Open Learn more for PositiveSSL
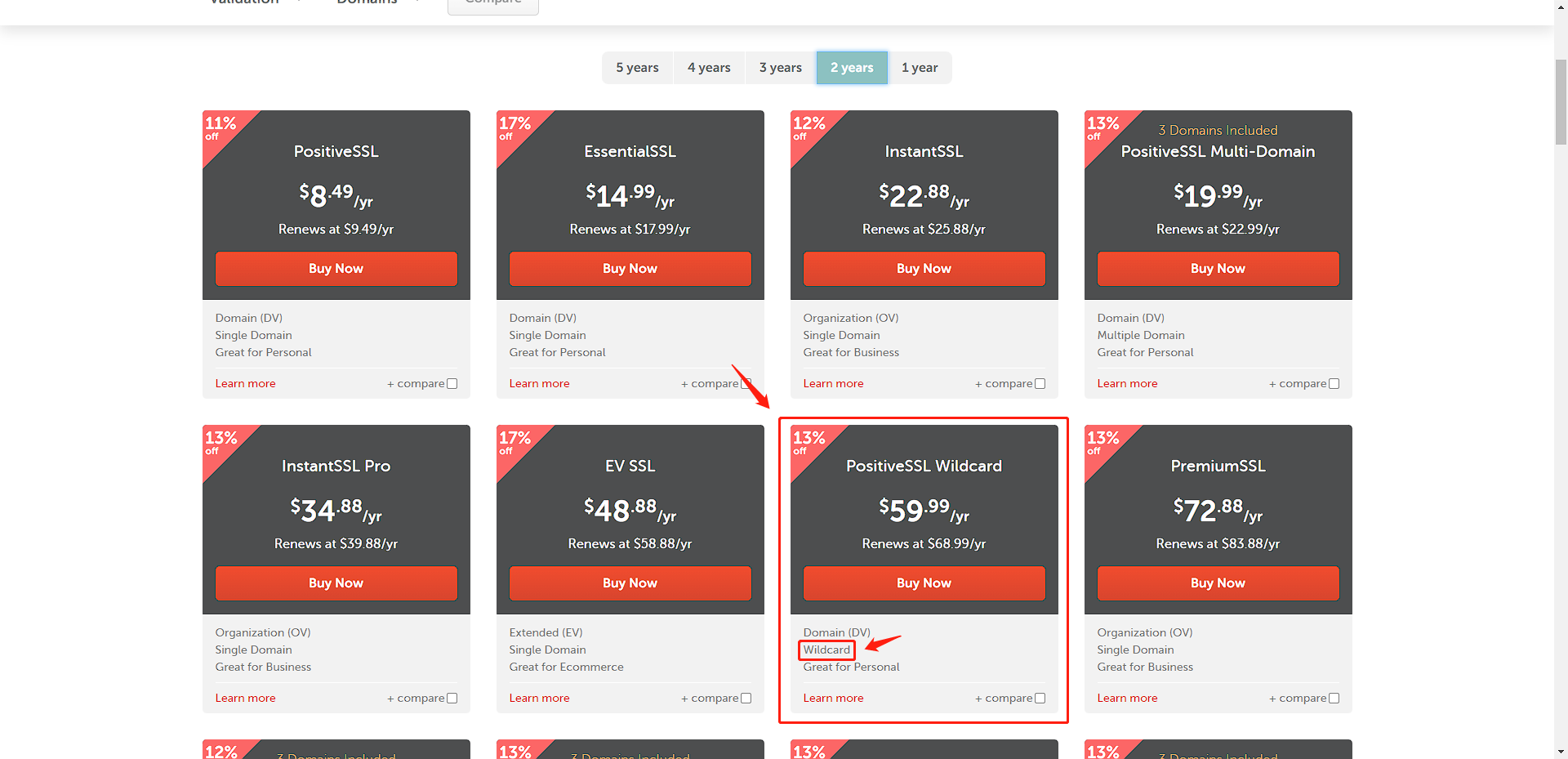1568x759 pixels. 246,384
